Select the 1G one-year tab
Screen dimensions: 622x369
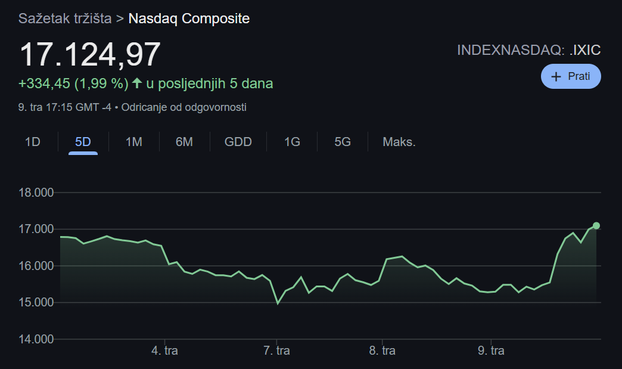(x=292, y=142)
